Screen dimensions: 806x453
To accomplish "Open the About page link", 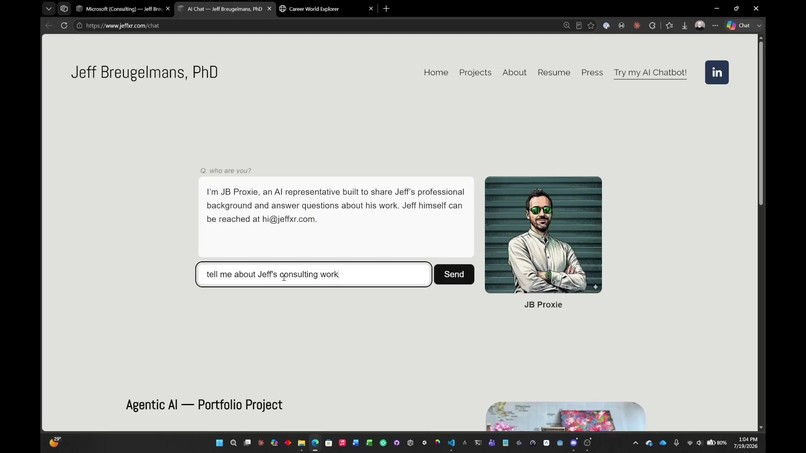I will click(515, 73).
